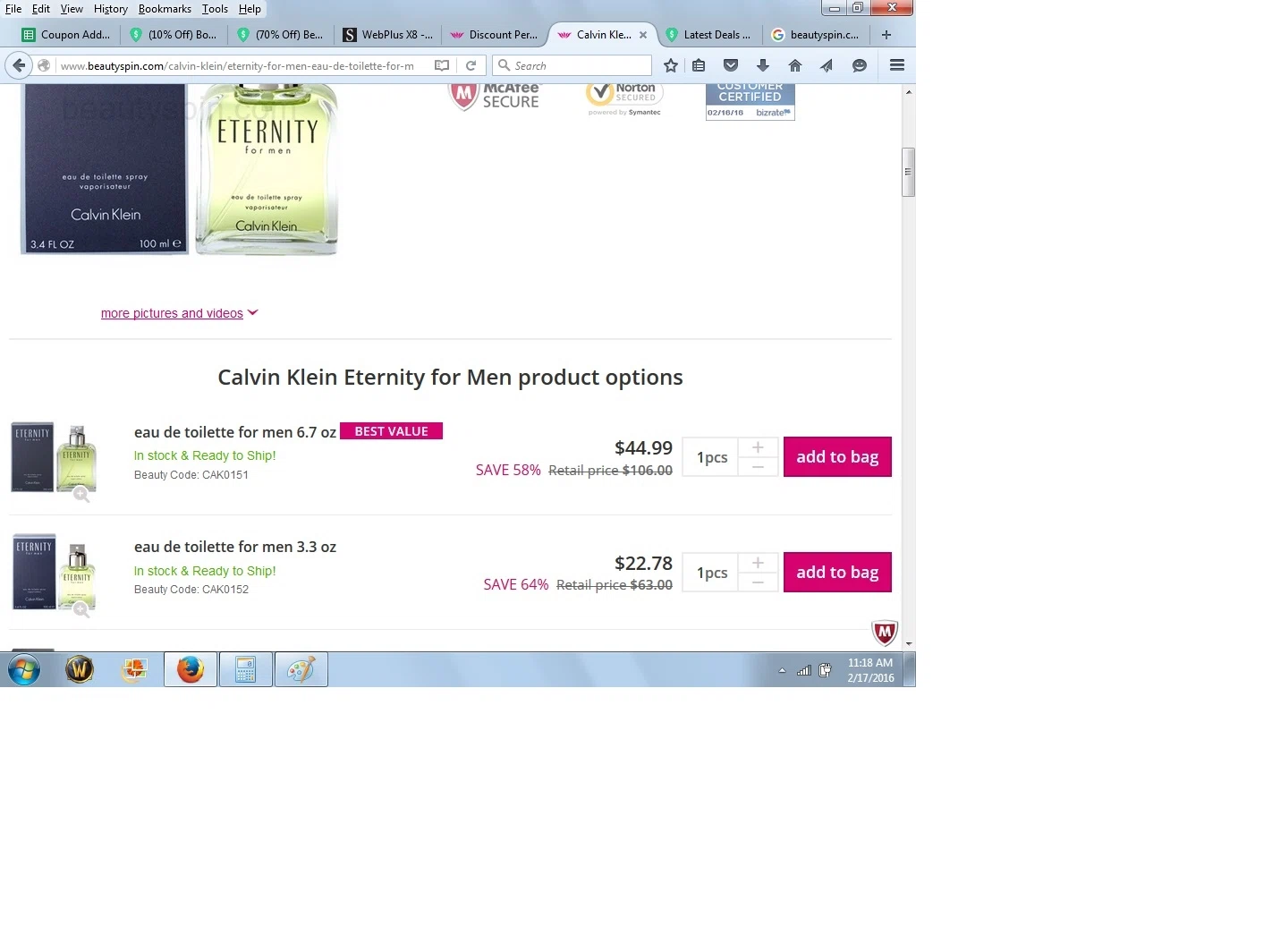Click the scrollbar down arrow
Viewport: 1272px width, 952px height.
(x=908, y=643)
